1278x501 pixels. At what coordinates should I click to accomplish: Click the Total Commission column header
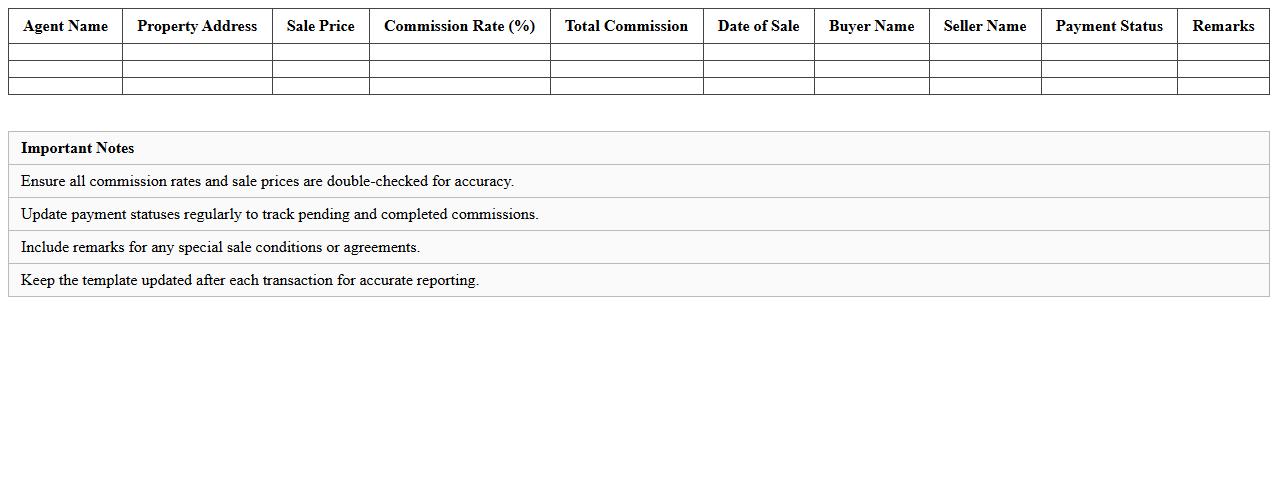(x=626, y=26)
